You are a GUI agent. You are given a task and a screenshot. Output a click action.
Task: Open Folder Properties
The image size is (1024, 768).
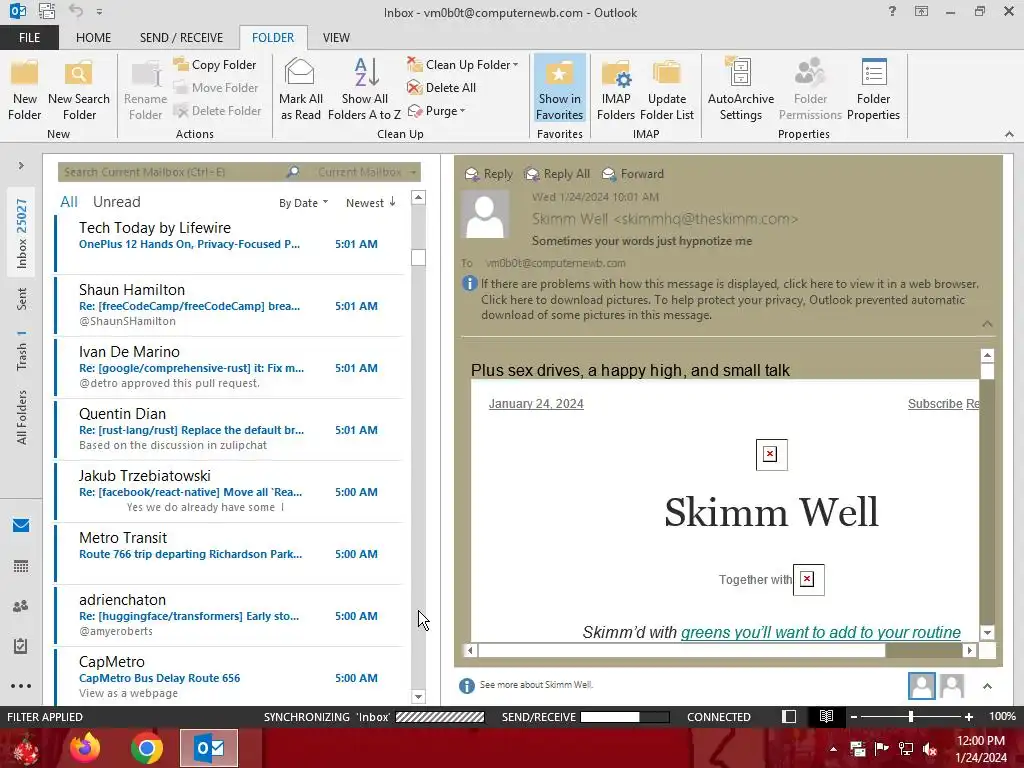[x=873, y=90]
